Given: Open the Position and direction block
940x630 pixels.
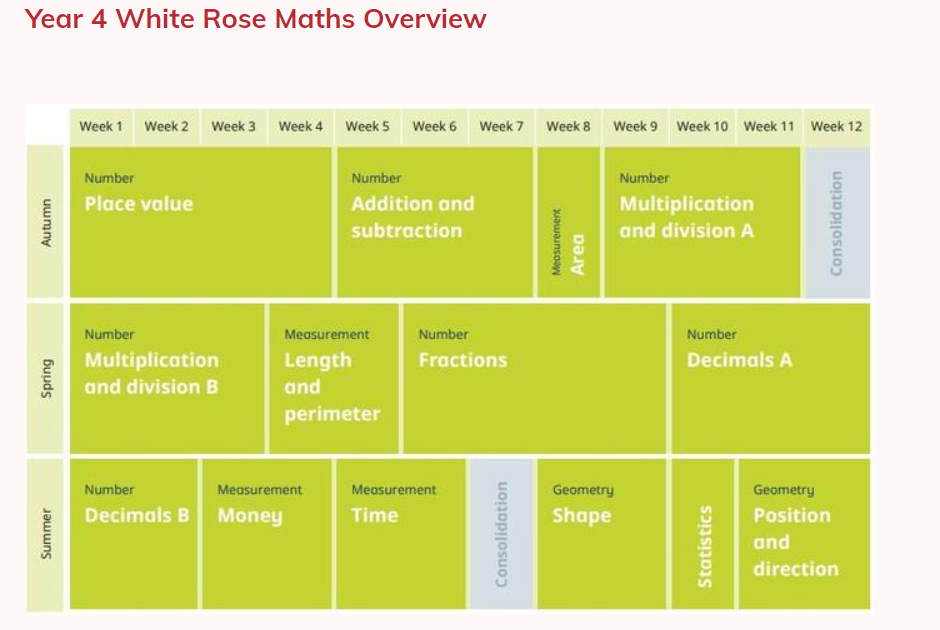Looking at the screenshot, I should (x=803, y=533).
